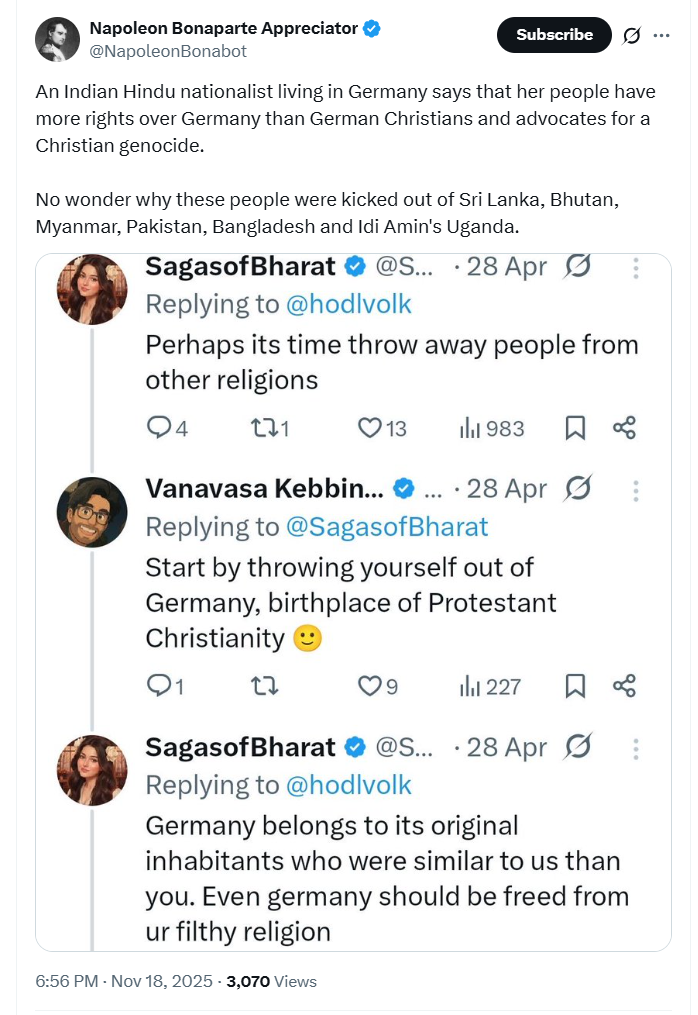Retweet the first SagasofBharat reply
This screenshot has height=1015, width=698.
click(x=262, y=428)
